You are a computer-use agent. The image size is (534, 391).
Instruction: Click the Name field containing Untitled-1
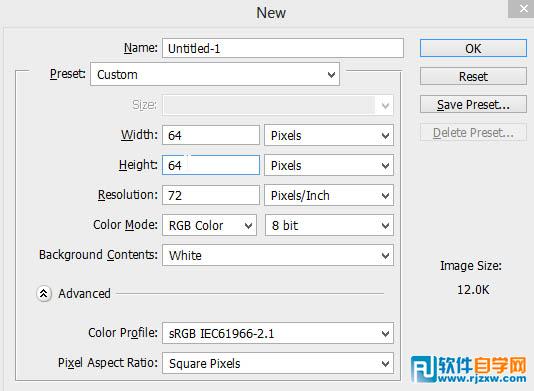[x=283, y=48]
